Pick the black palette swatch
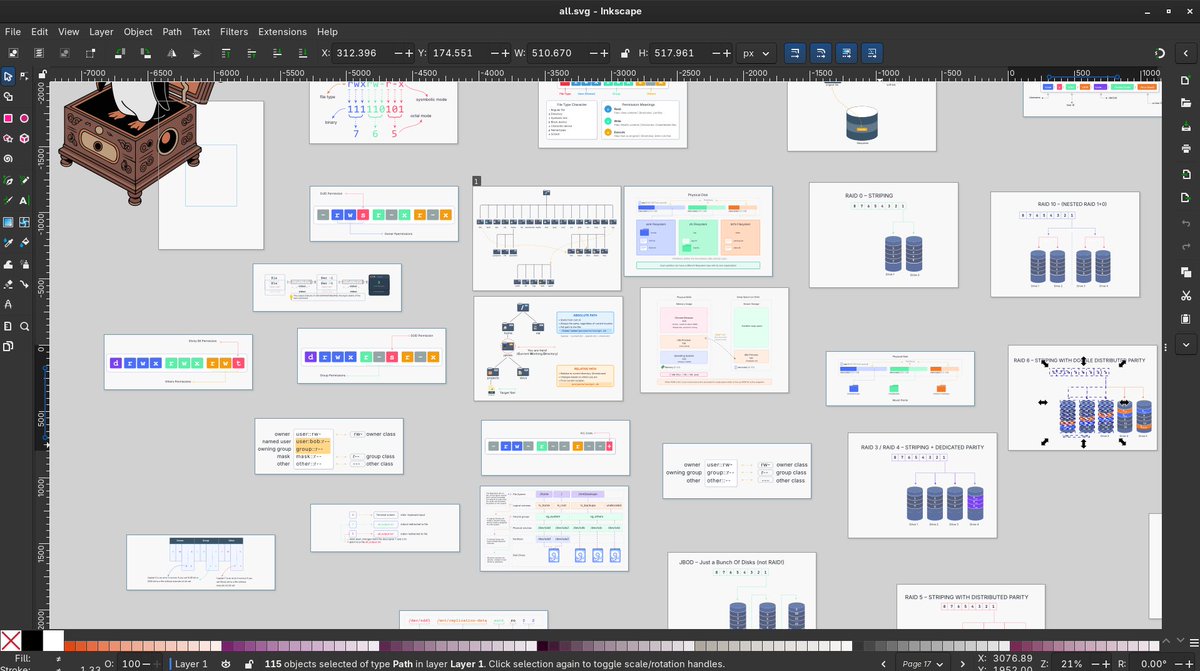Viewport: 1200px width, 671px height. [x=32, y=639]
